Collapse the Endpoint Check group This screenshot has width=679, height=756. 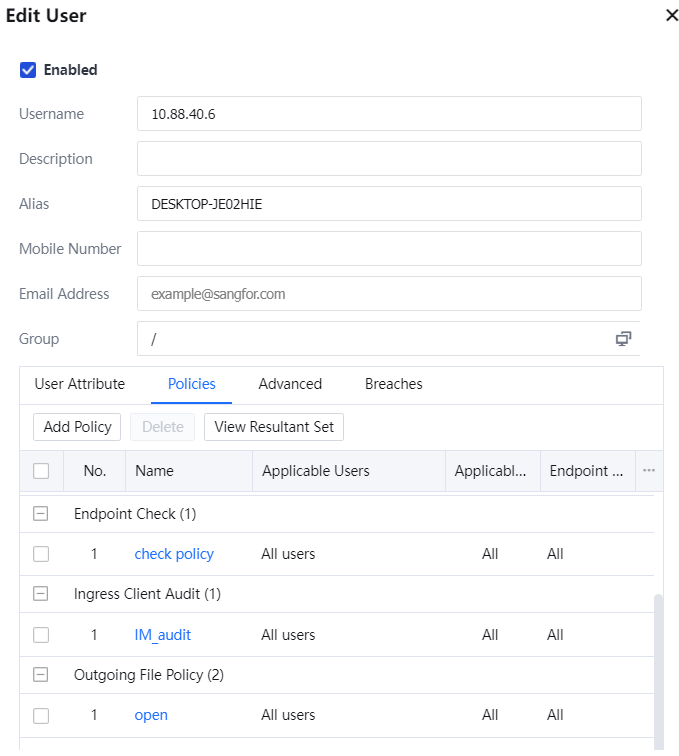(41, 514)
